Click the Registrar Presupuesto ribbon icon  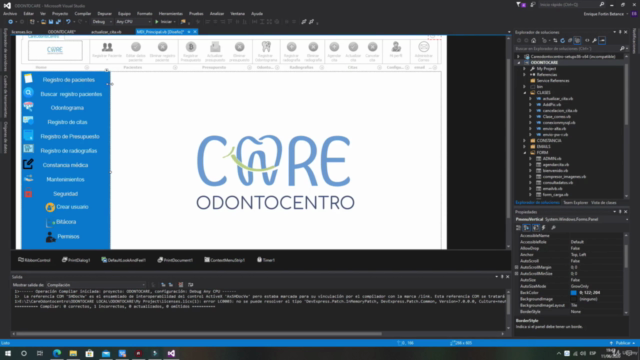point(191,47)
